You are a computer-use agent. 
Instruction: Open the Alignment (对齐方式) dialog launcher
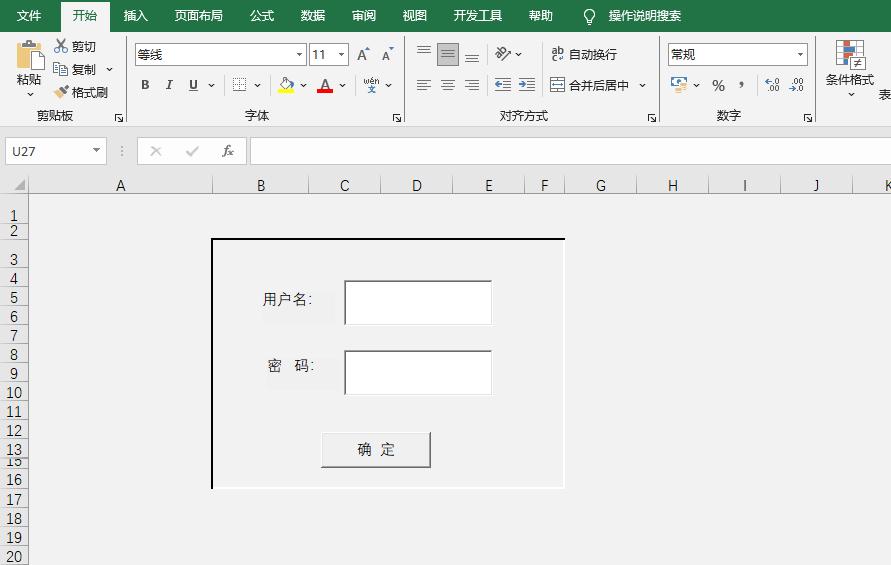click(x=652, y=118)
